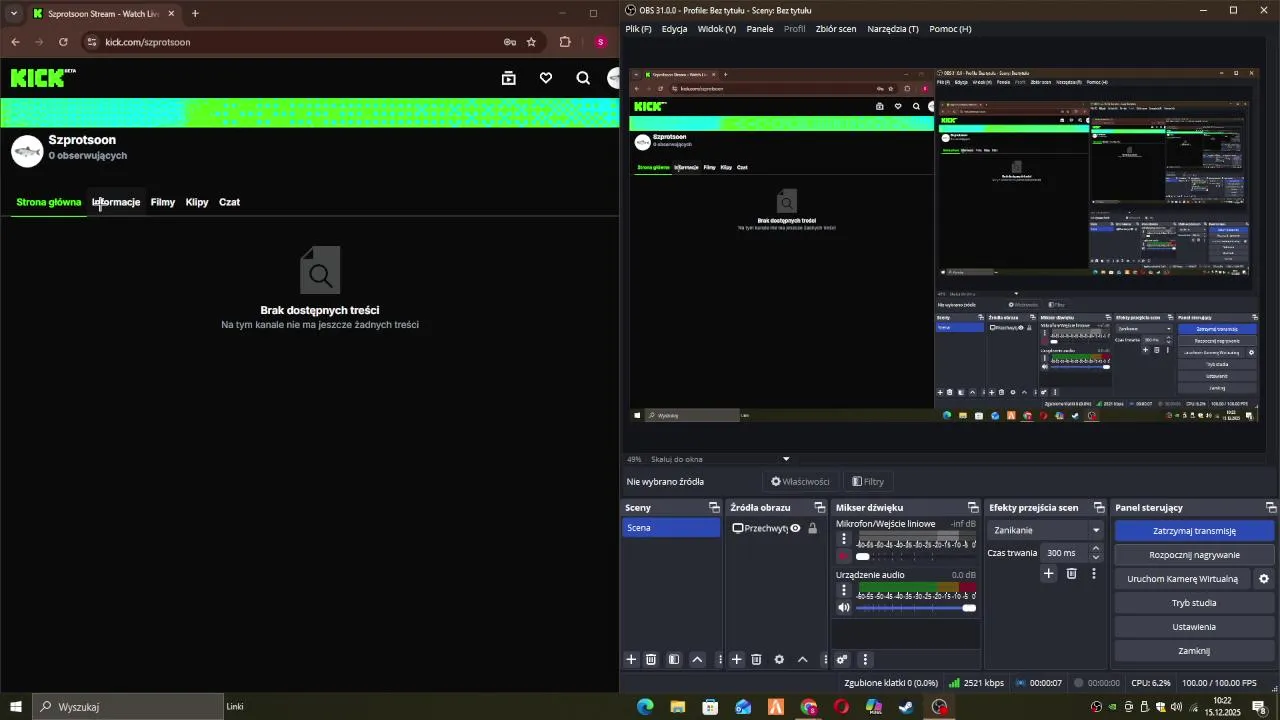Screen dimensions: 1280x720
Task: Open Widok menu in OBS
Action: click(716, 29)
